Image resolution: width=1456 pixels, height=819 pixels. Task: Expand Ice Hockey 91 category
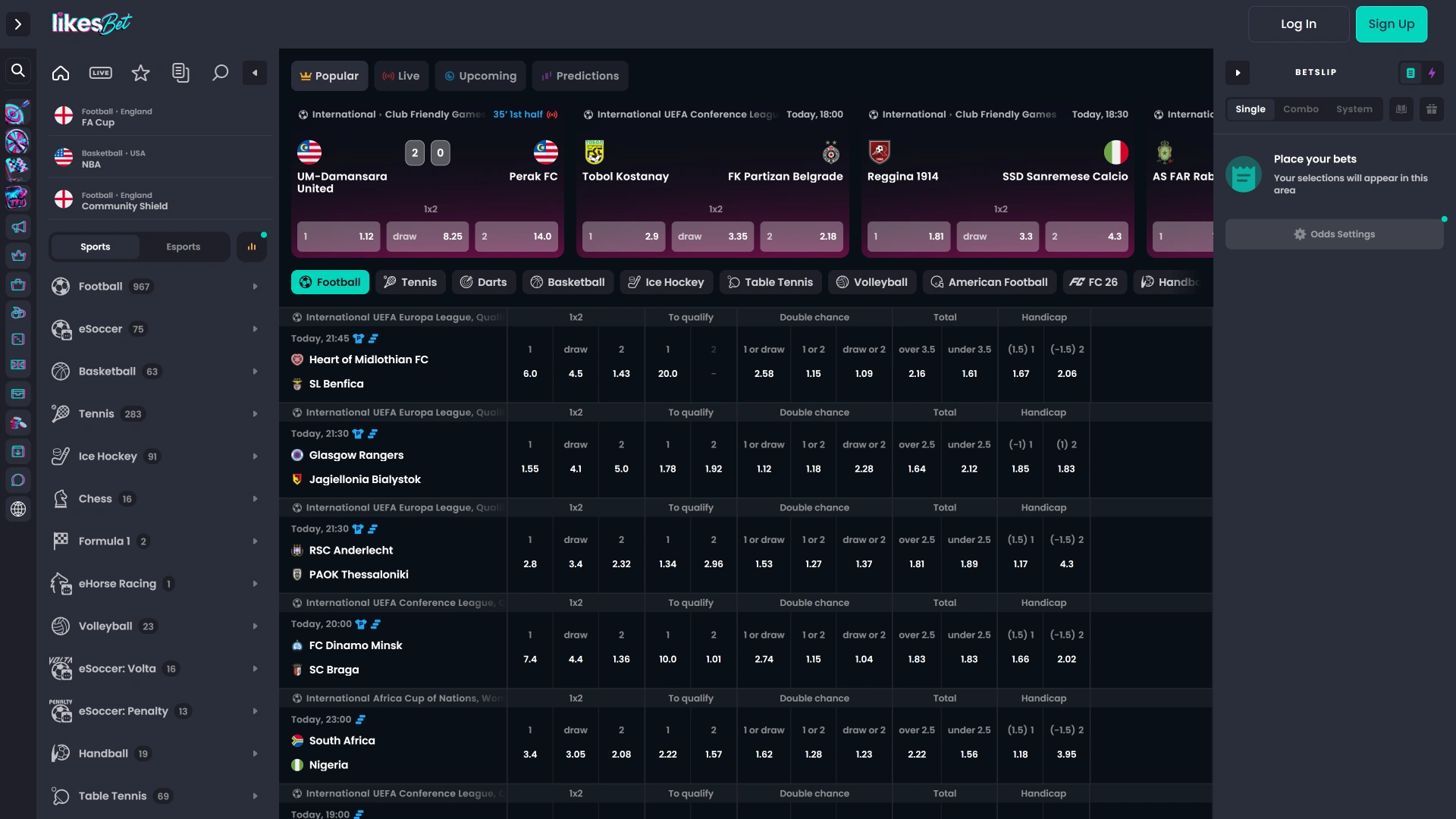point(158,457)
